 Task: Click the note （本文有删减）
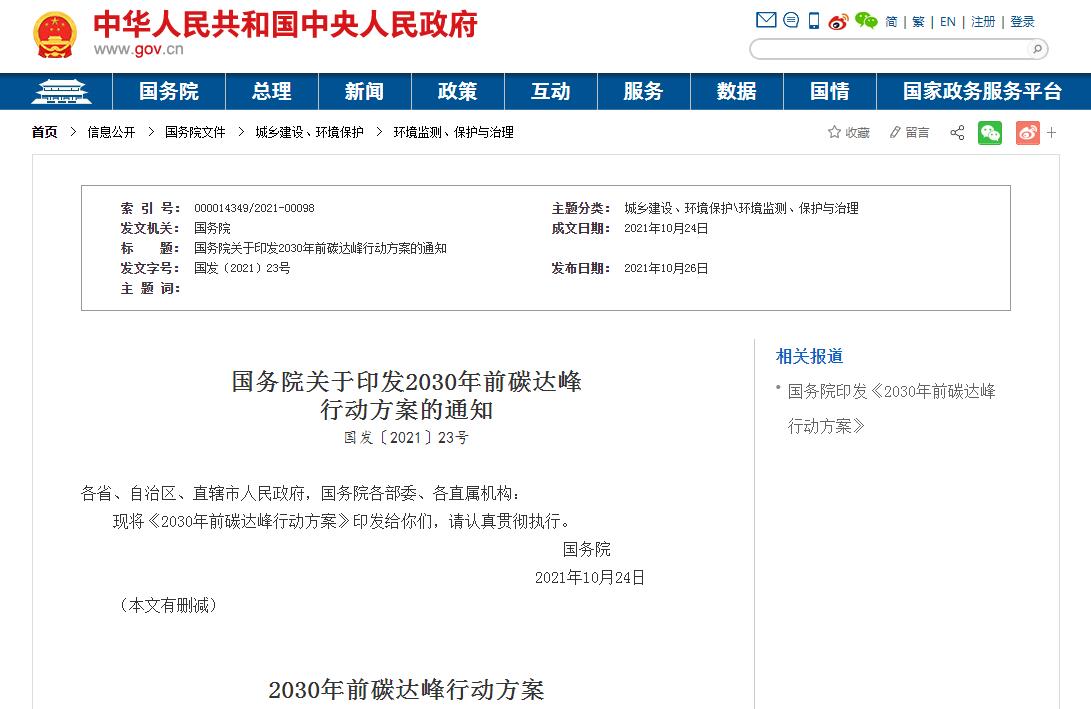pos(168,605)
